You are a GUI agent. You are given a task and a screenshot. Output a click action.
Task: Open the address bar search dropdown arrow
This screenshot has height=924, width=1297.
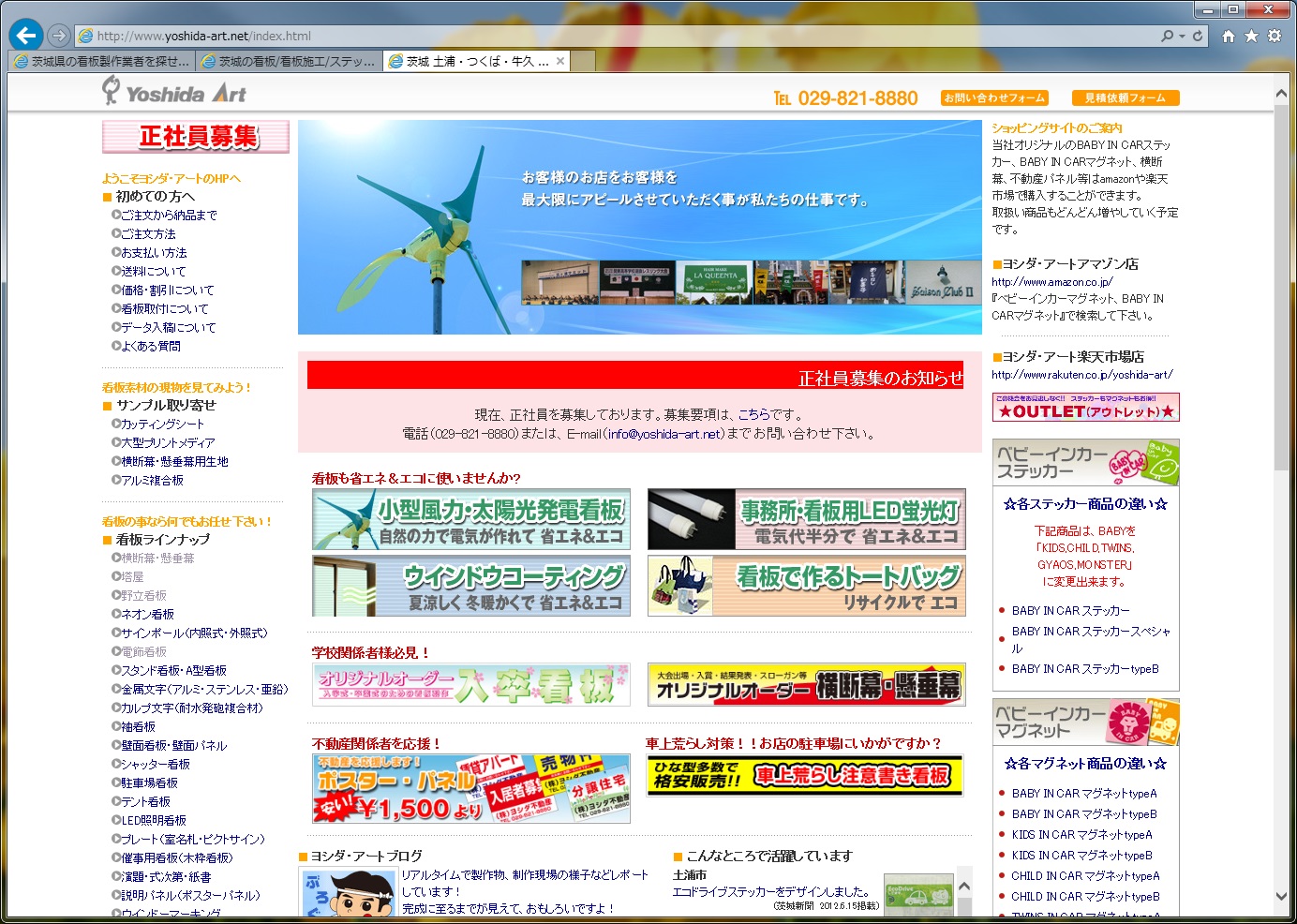(x=1182, y=36)
